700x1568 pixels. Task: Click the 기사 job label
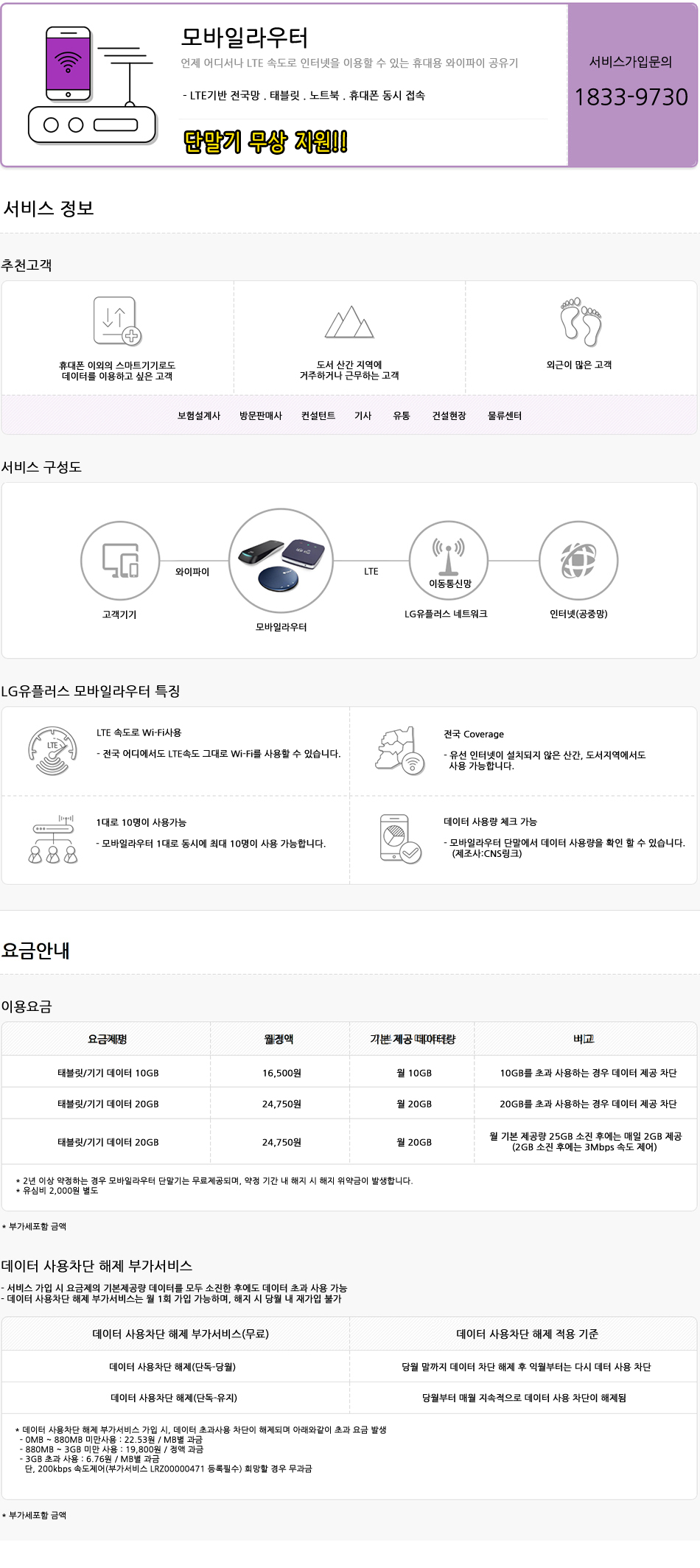point(363,416)
